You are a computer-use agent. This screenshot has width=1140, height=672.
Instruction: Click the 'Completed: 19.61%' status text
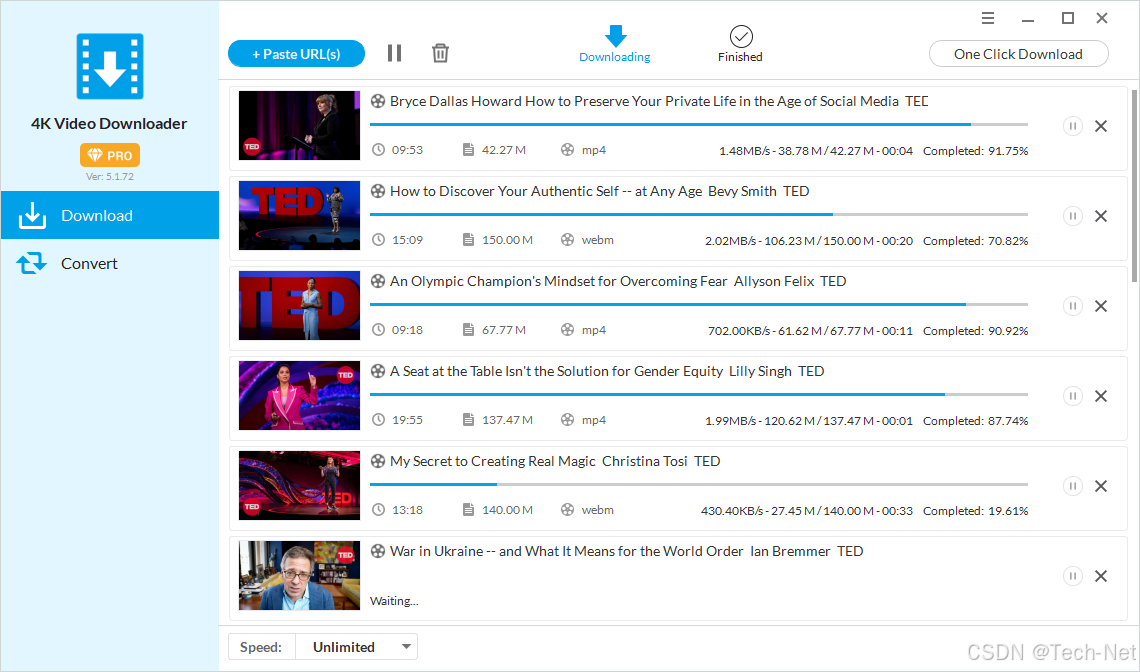click(976, 511)
